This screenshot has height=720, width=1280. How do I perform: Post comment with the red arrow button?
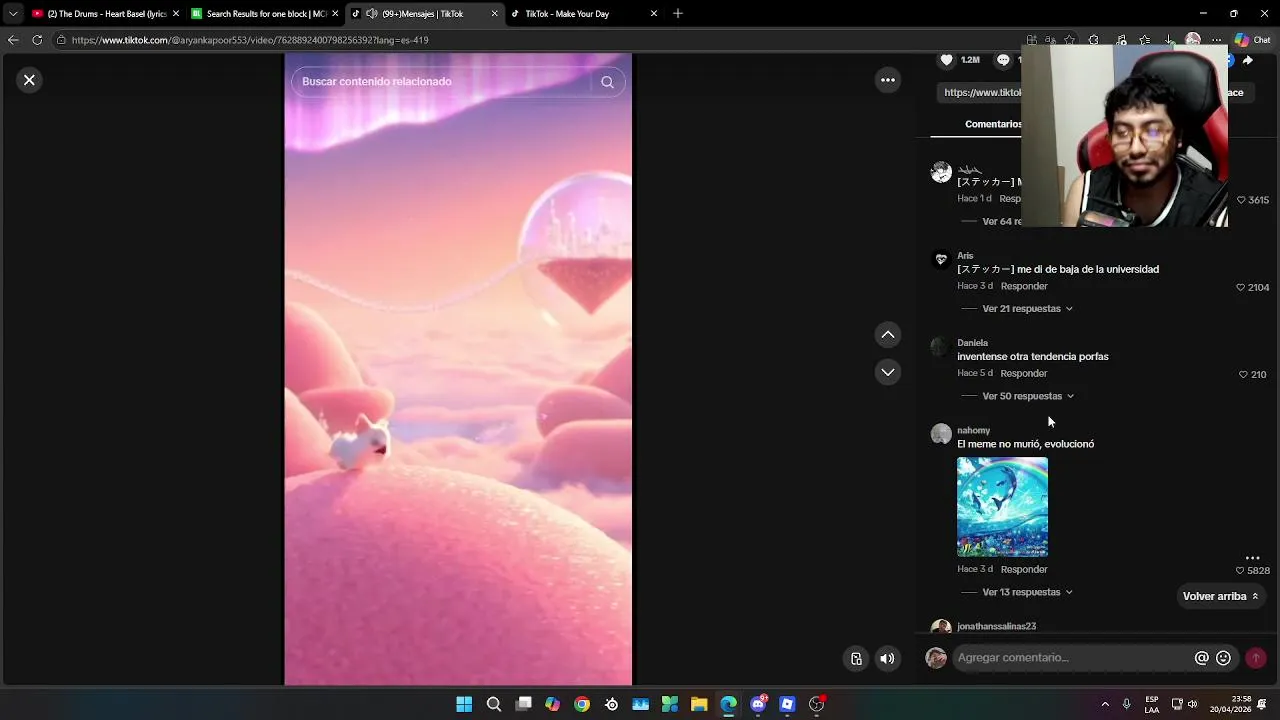pos(1256,658)
